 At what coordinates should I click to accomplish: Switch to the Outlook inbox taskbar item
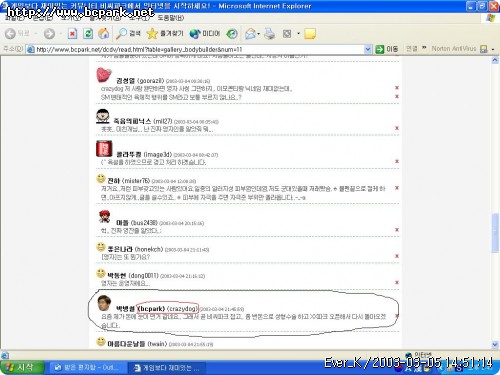click(87, 368)
